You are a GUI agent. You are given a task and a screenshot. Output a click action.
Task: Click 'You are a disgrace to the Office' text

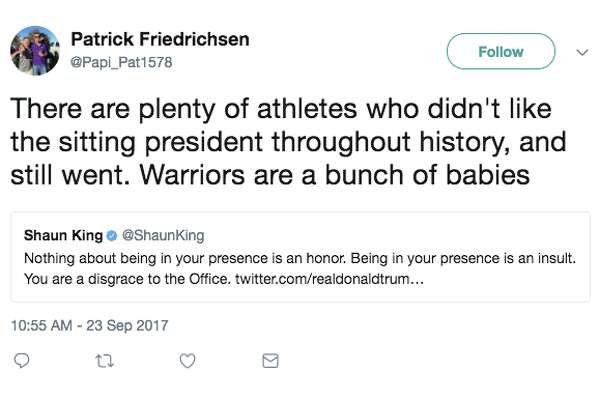click(127, 279)
